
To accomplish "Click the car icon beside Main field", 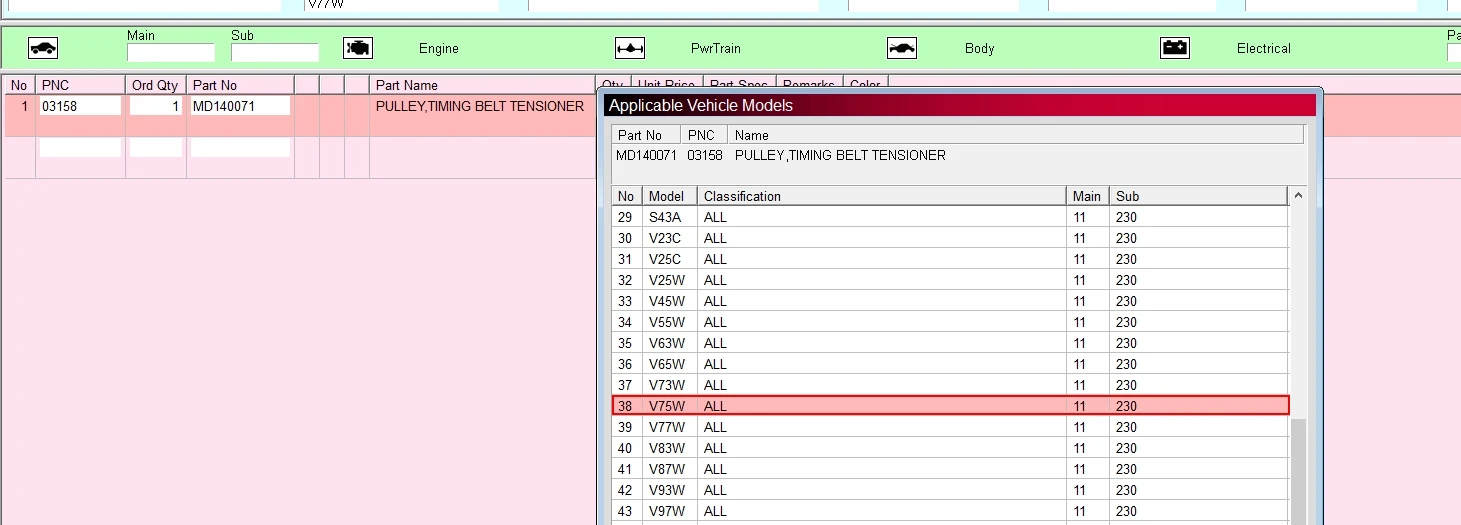I will (x=43, y=48).
